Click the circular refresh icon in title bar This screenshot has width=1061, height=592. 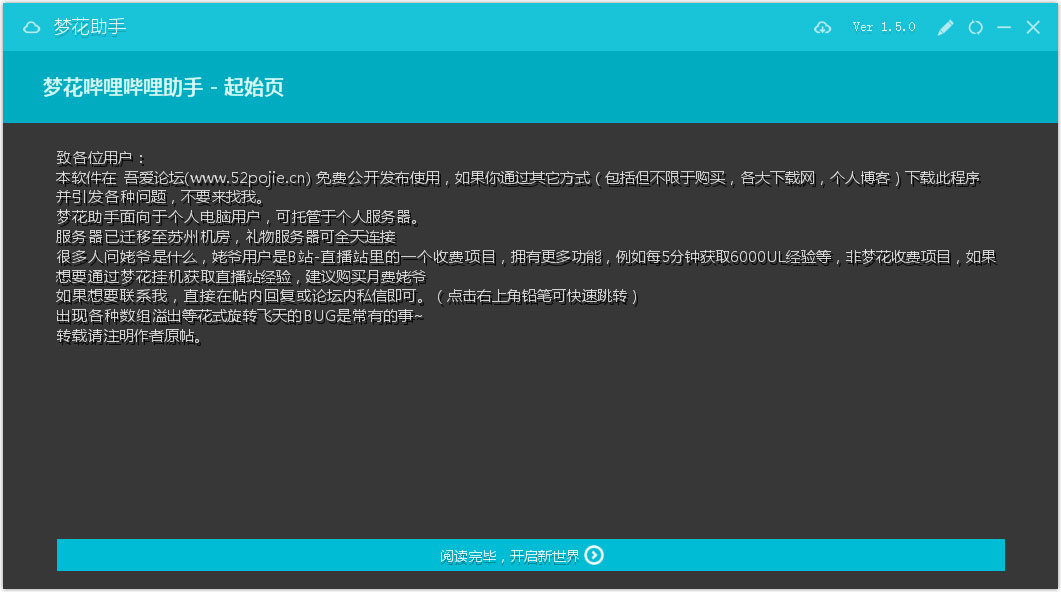[975, 28]
